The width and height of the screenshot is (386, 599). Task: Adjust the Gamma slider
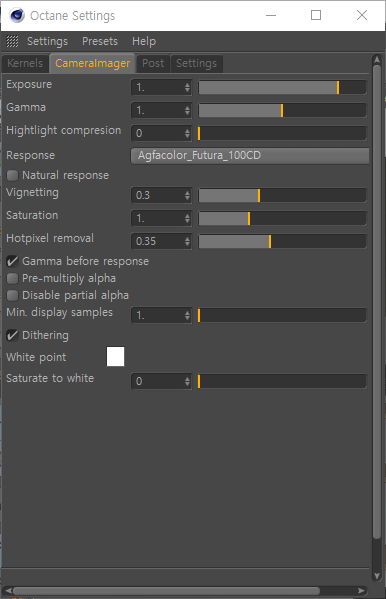[282, 110]
